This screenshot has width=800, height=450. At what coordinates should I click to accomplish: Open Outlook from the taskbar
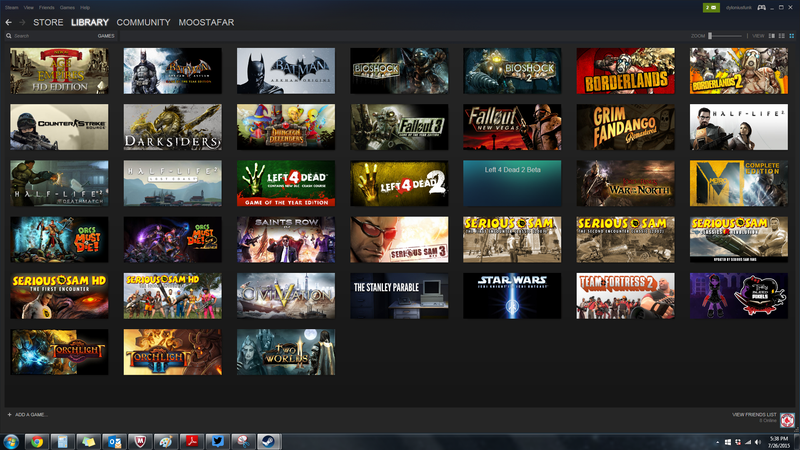coord(114,442)
